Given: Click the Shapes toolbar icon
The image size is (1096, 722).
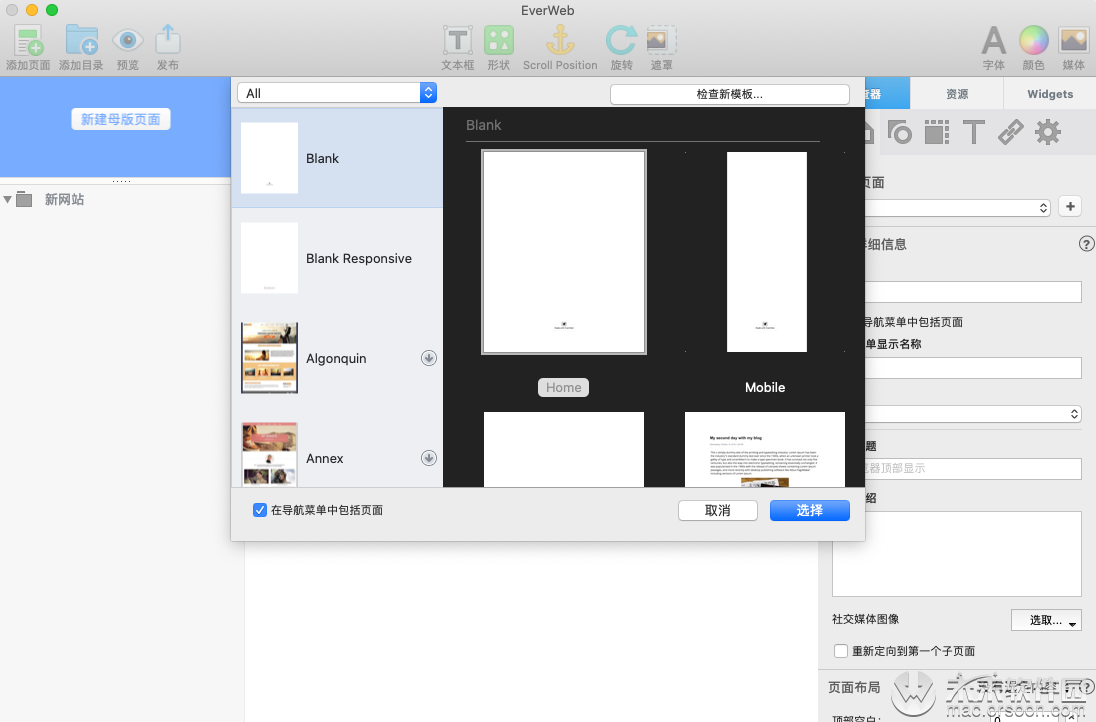Looking at the screenshot, I should pos(499,41).
